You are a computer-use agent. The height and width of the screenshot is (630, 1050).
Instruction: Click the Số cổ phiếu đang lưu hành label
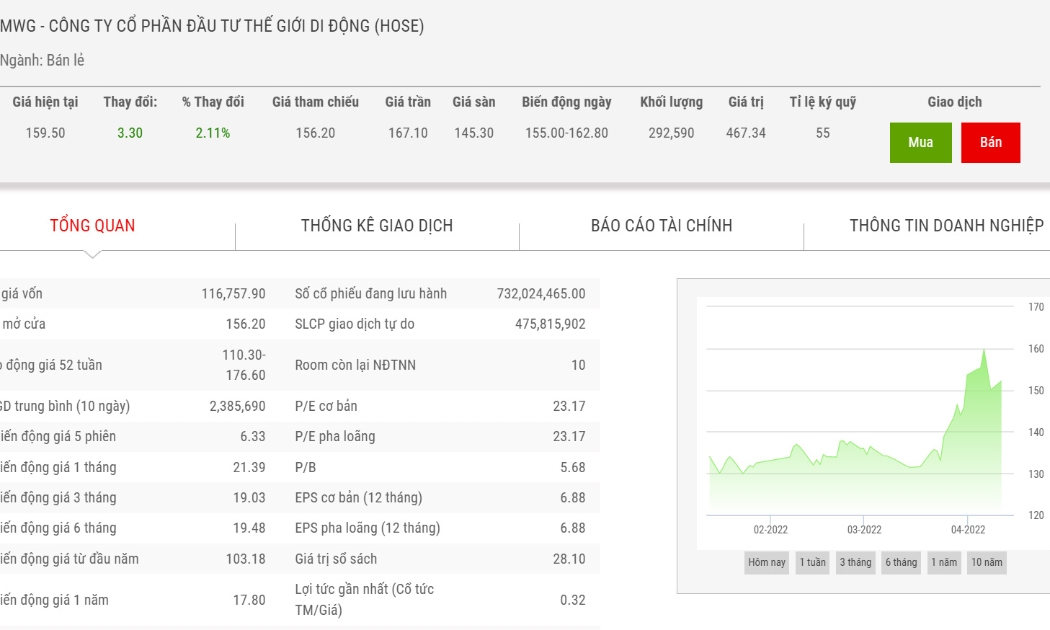point(371,294)
